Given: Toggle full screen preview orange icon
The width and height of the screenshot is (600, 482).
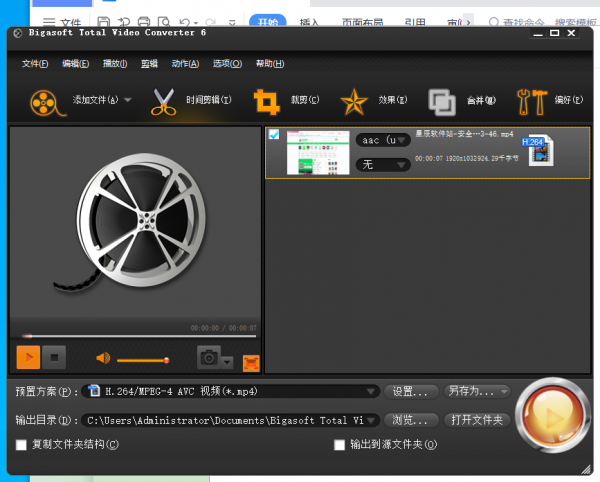Looking at the screenshot, I should (251, 363).
